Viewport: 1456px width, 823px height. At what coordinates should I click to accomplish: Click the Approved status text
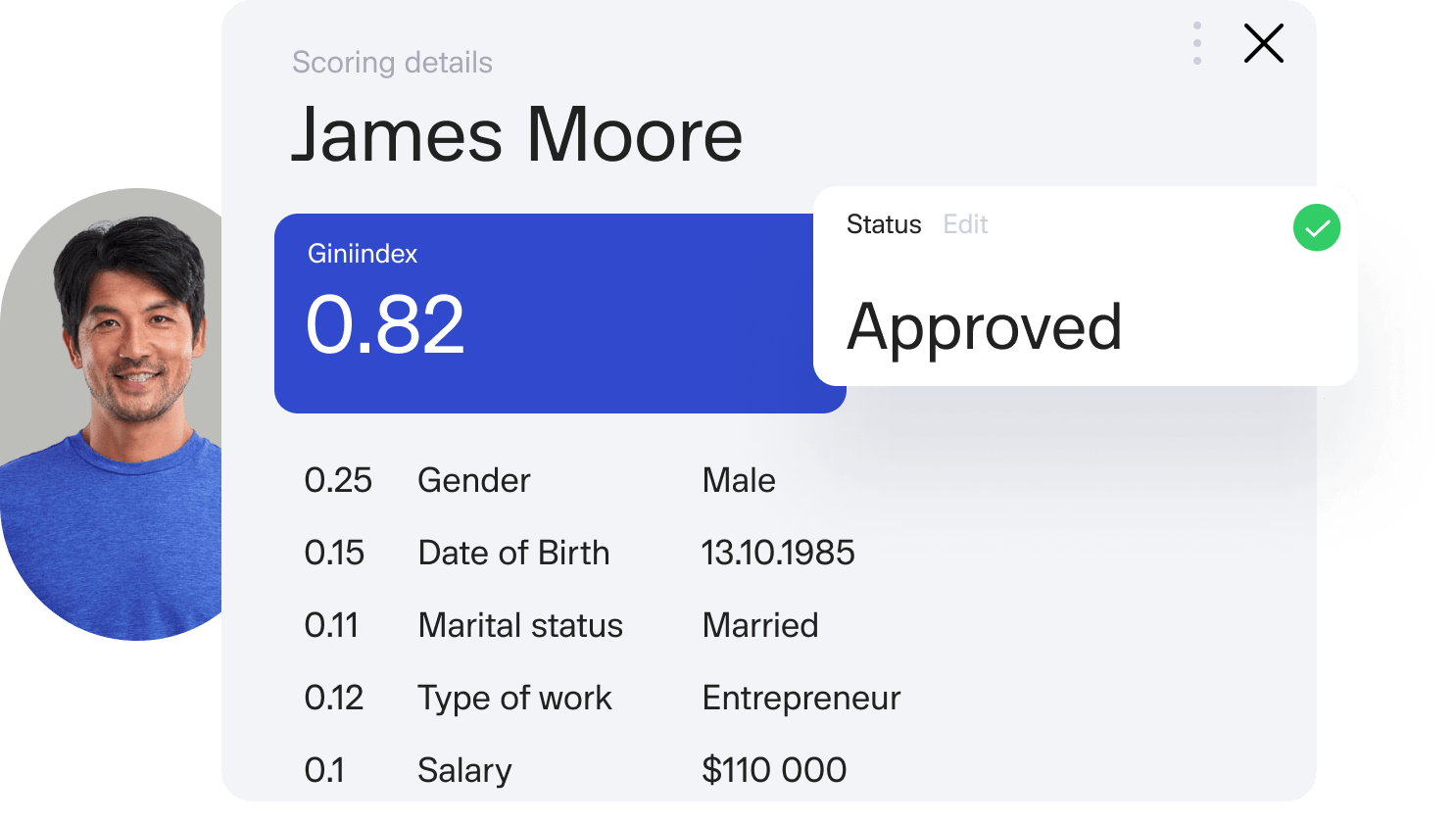click(986, 328)
